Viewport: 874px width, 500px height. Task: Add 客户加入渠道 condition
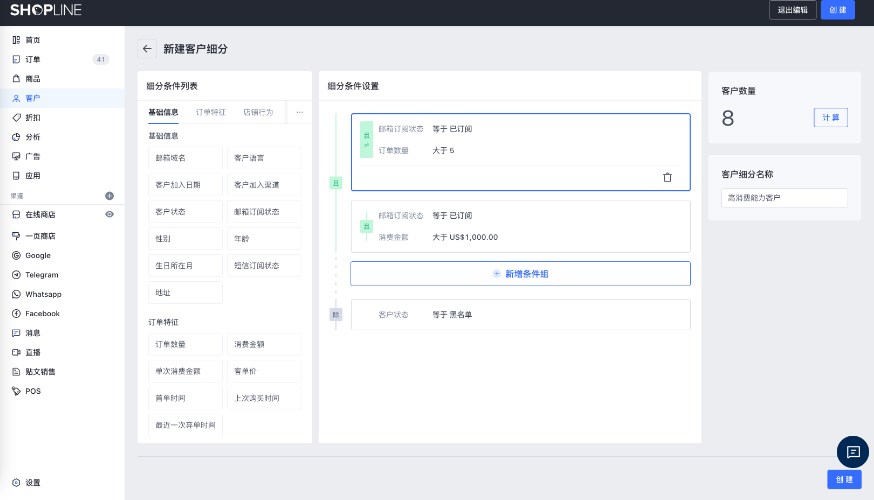264,185
